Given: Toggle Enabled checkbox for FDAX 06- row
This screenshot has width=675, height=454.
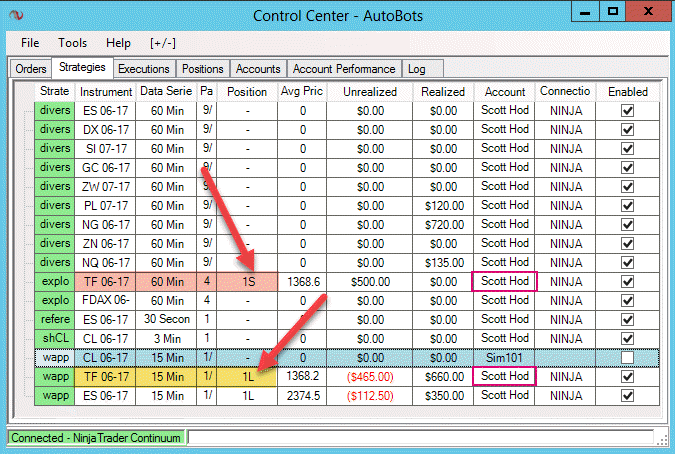Looking at the screenshot, I should (627, 301).
